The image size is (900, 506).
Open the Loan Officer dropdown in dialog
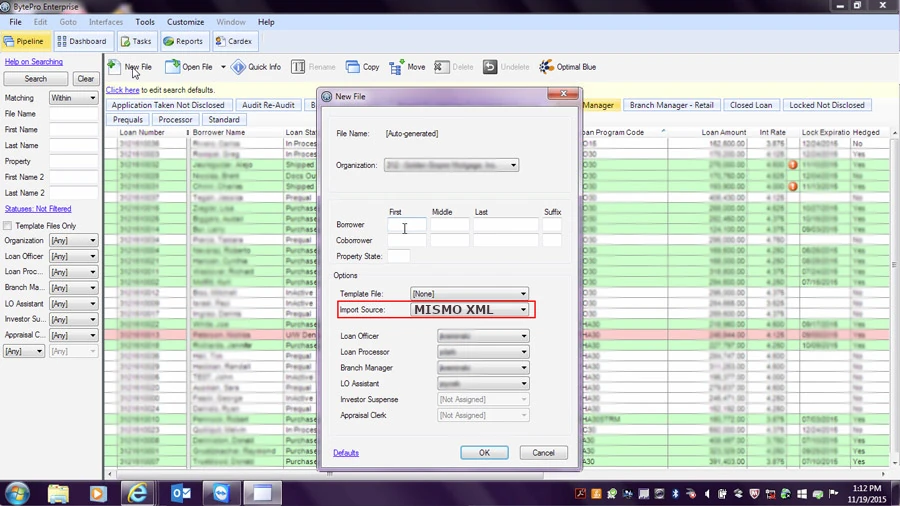tap(483, 336)
